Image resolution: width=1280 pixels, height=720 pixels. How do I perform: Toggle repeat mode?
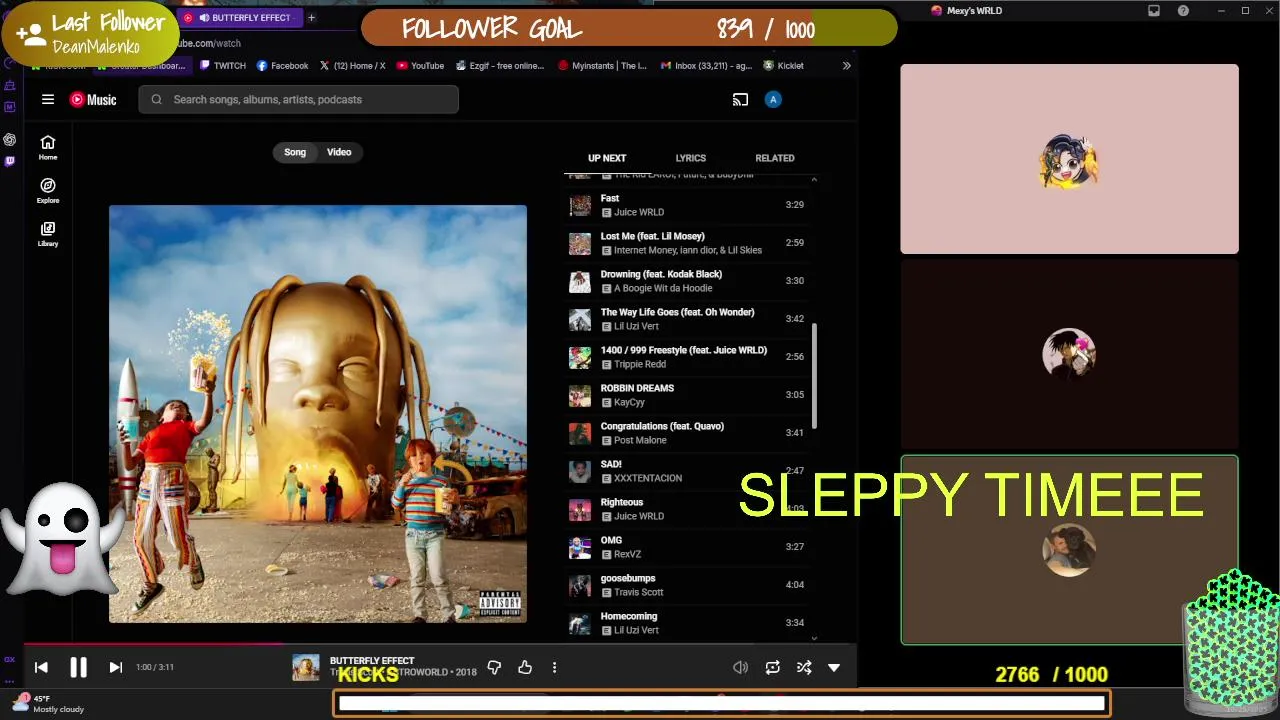[x=772, y=667]
